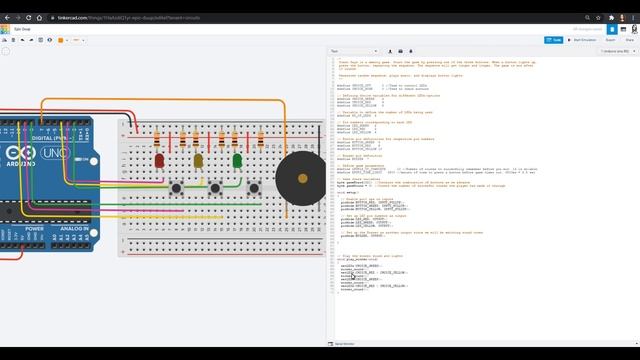Screen dimensions: 640x360
Task: Click the orange wire color swatch
Action: (61, 40)
